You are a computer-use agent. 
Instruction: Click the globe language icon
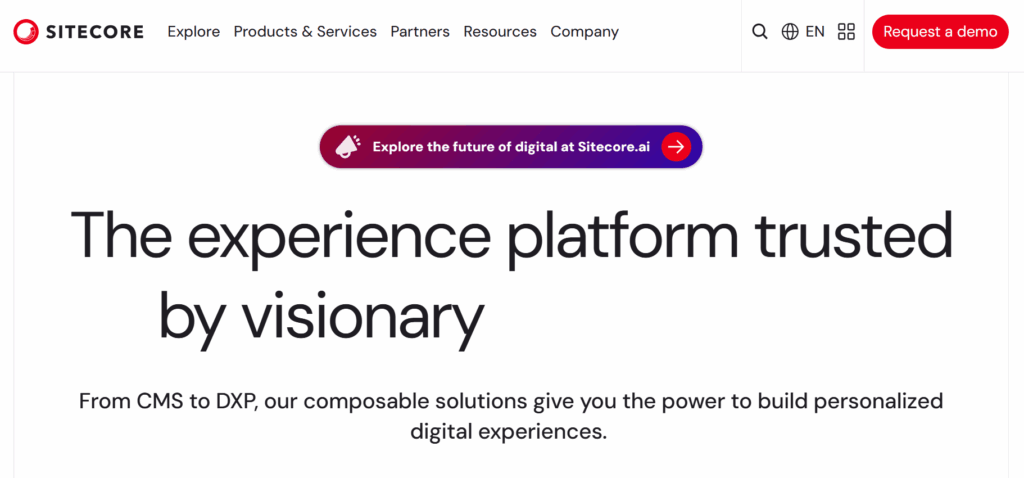click(x=790, y=32)
